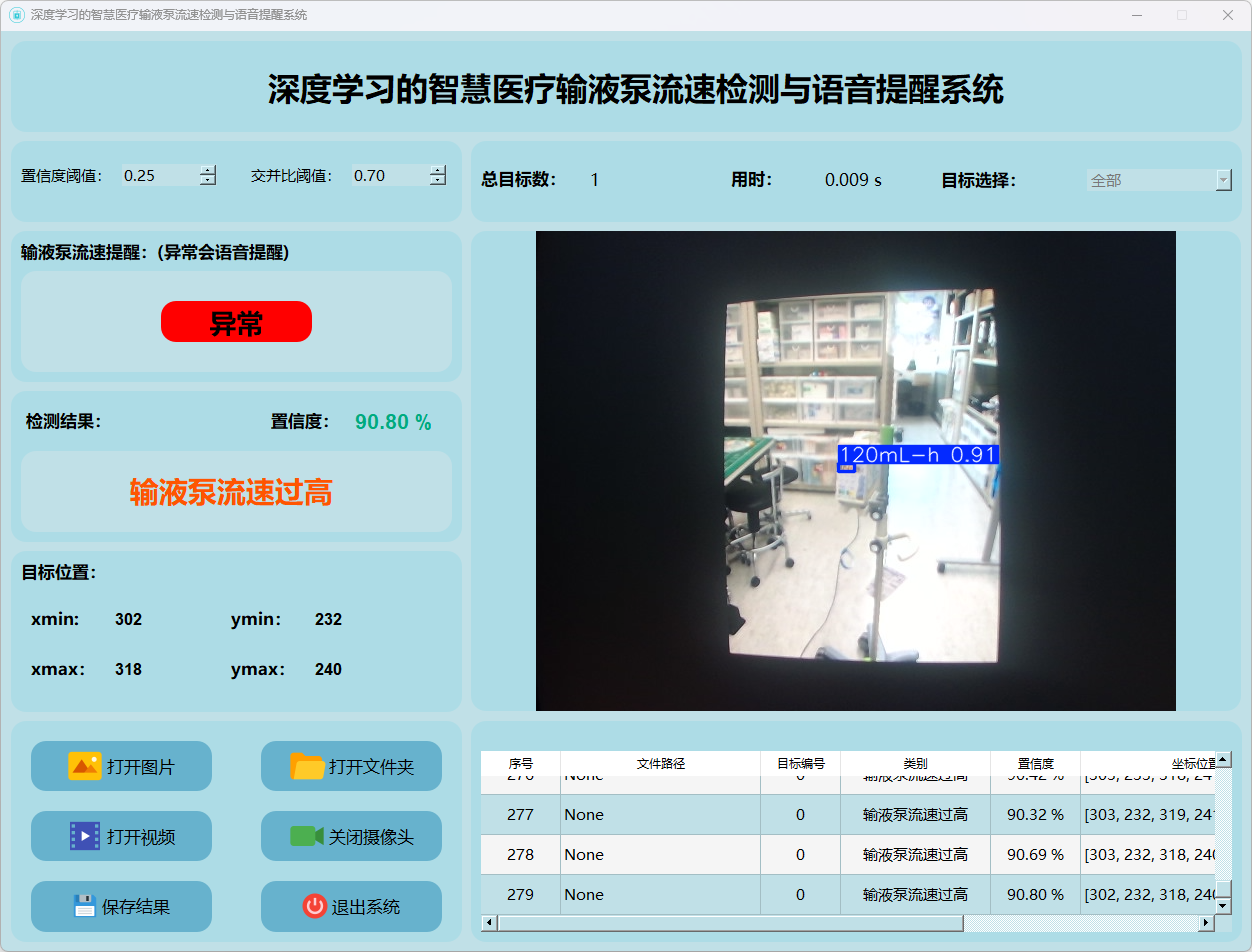The height and width of the screenshot is (952, 1252).
Task: Click the red 异常 status button
Action: [x=236, y=322]
